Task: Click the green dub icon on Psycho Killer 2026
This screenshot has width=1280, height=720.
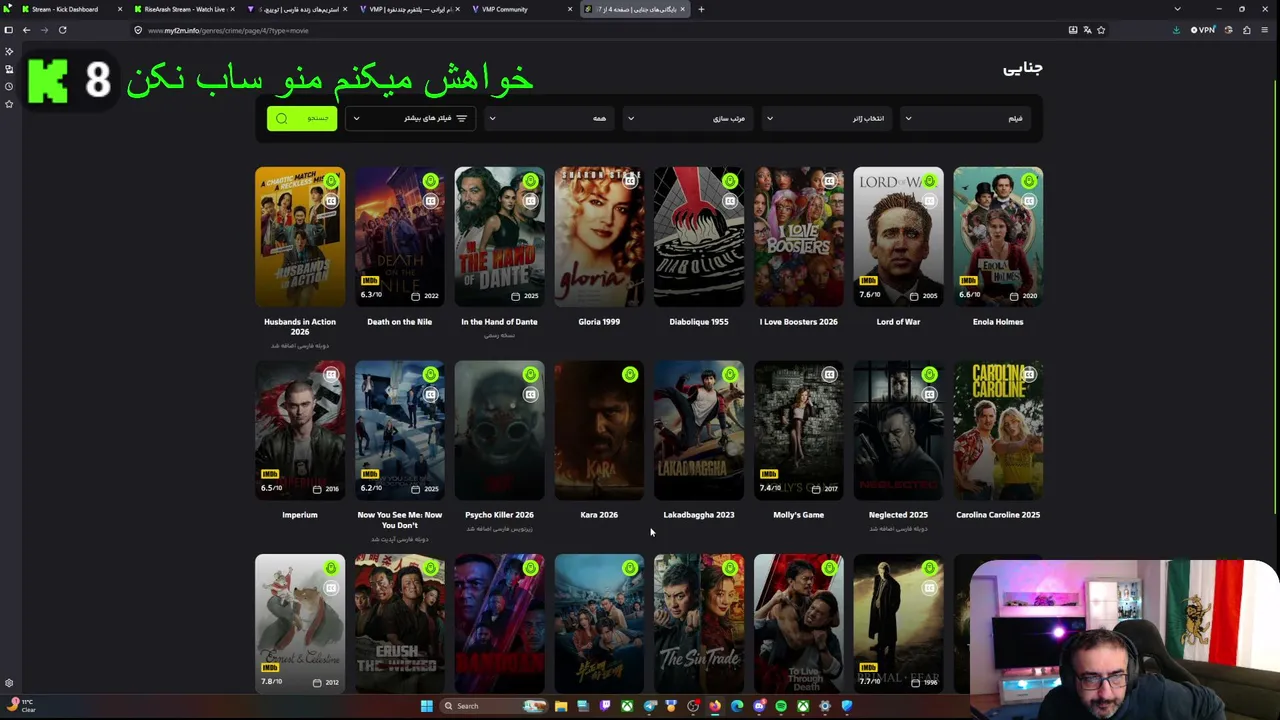Action: click(x=530, y=374)
